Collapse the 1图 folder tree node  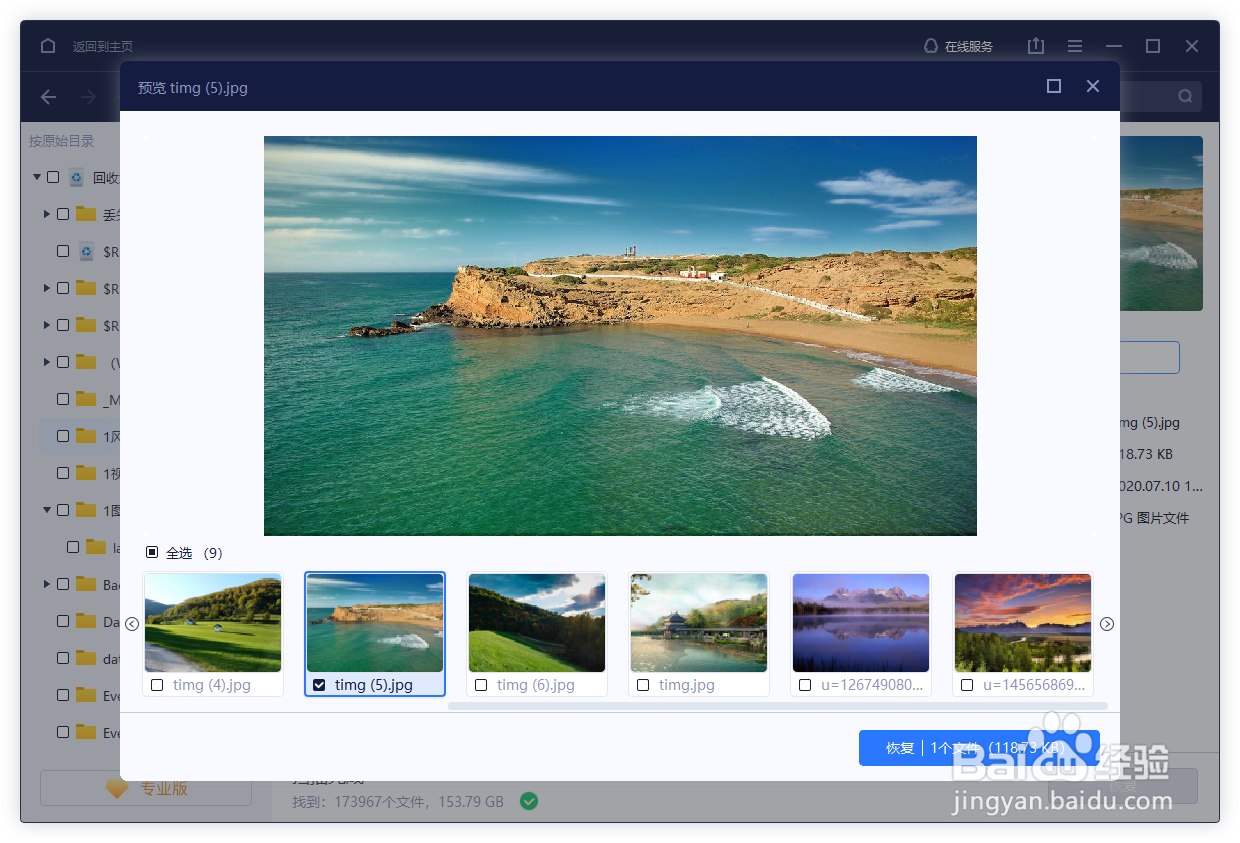coord(46,510)
